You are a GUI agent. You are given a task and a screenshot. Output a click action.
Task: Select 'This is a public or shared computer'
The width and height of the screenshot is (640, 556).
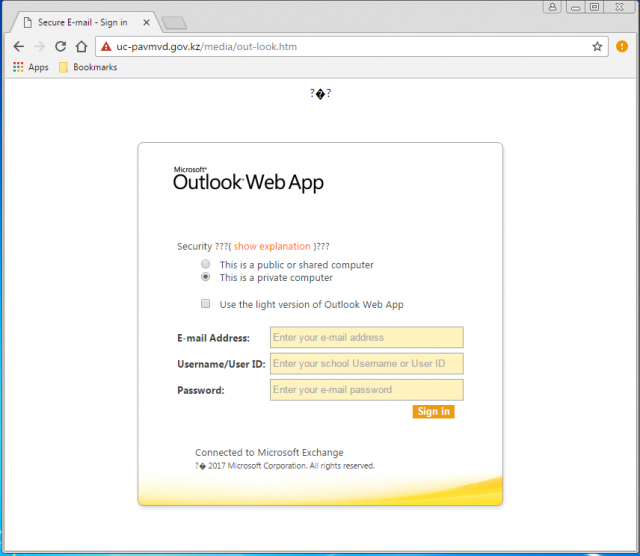pos(206,264)
